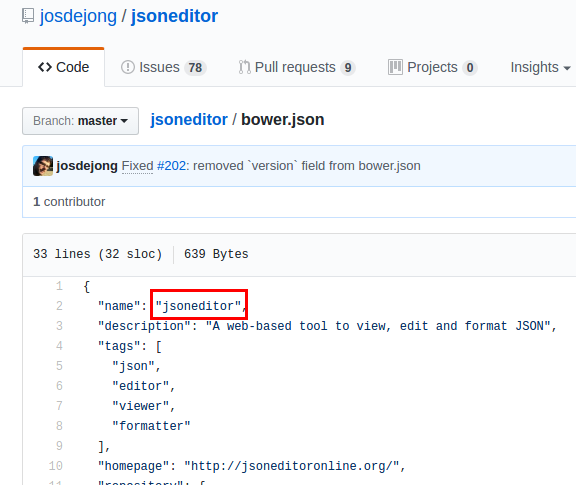Click the Fixed commit message link
The image size is (576, 485).
pyautogui.click(x=137, y=166)
